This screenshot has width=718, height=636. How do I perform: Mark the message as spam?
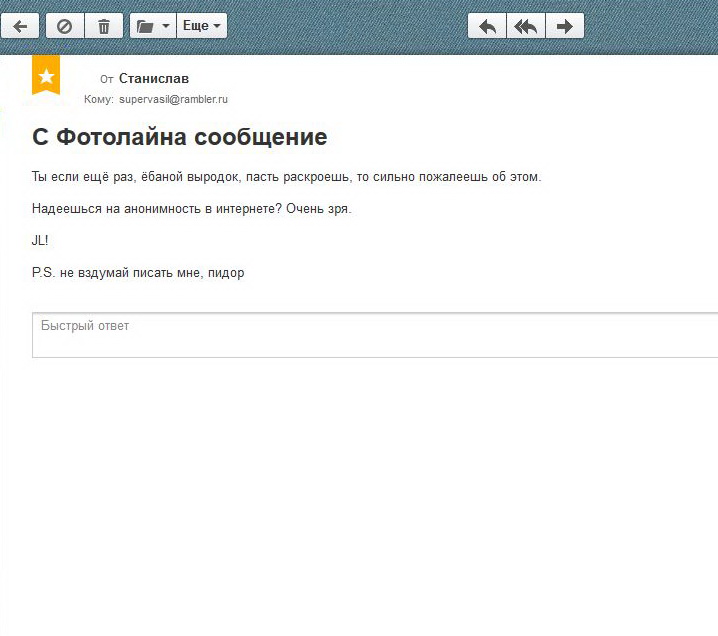click(65, 26)
